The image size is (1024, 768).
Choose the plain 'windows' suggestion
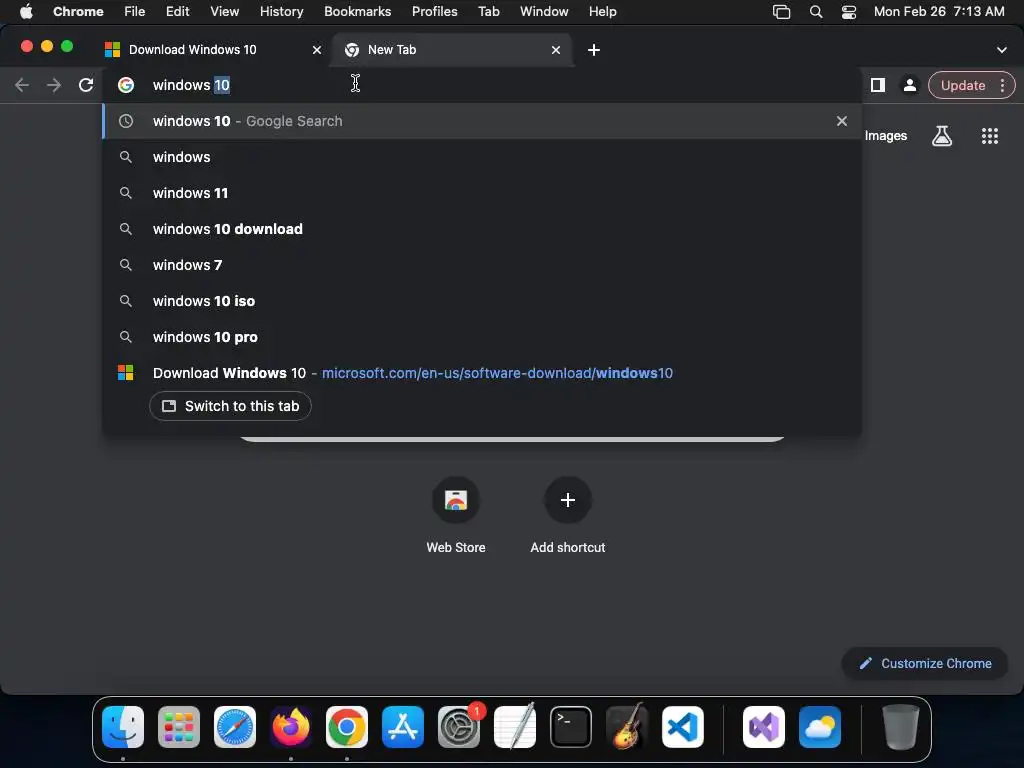(x=482, y=157)
